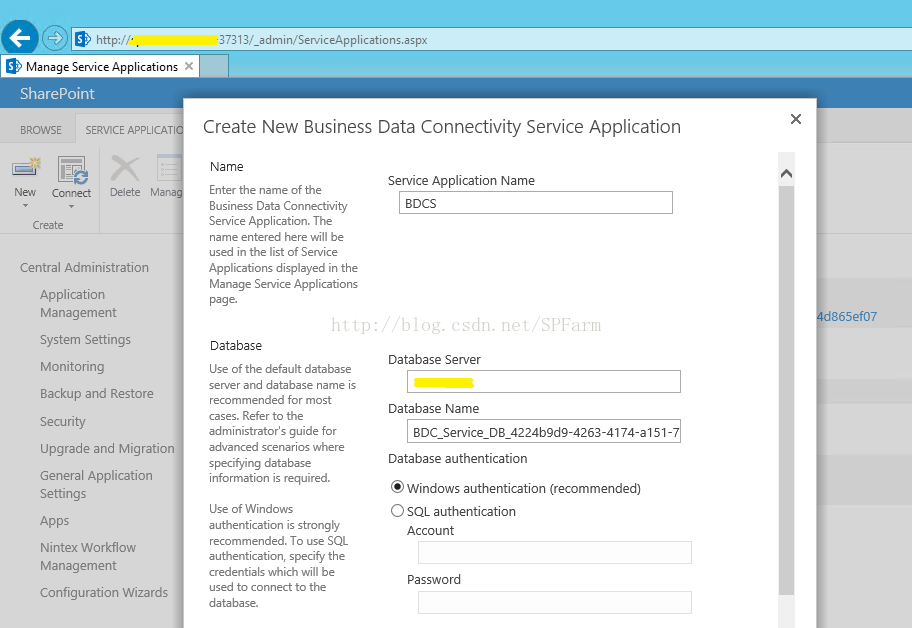Expand the New dropdown arrow
The image size is (912, 628).
click(x=25, y=206)
